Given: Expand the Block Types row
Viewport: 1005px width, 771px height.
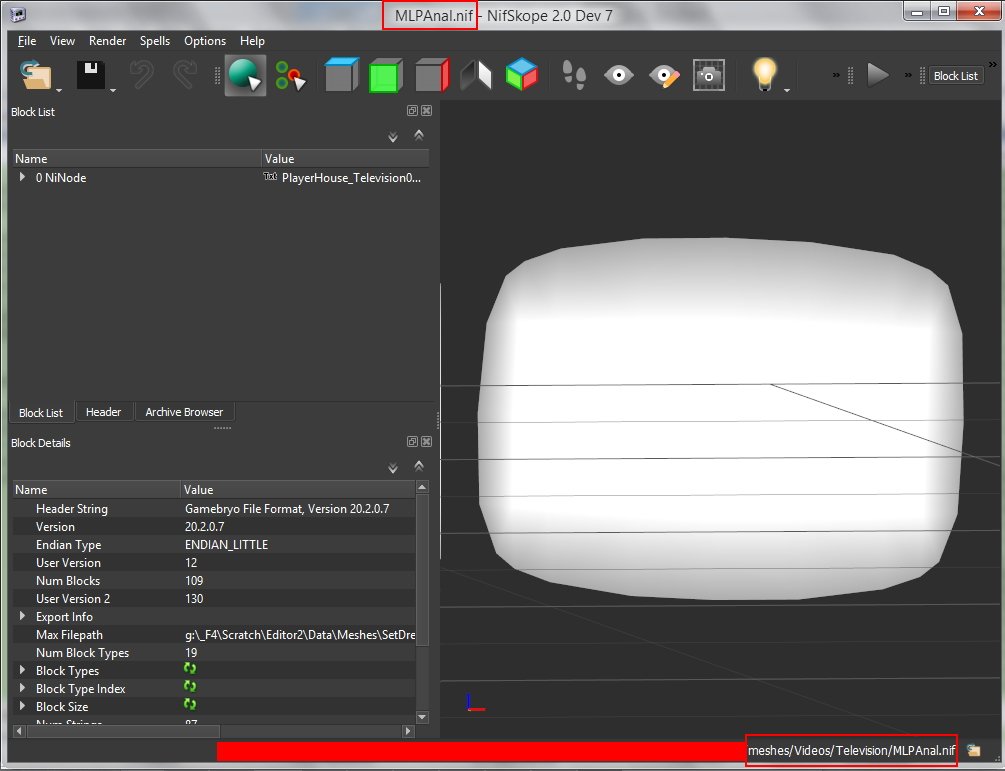Looking at the screenshot, I should pyautogui.click(x=23, y=671).
